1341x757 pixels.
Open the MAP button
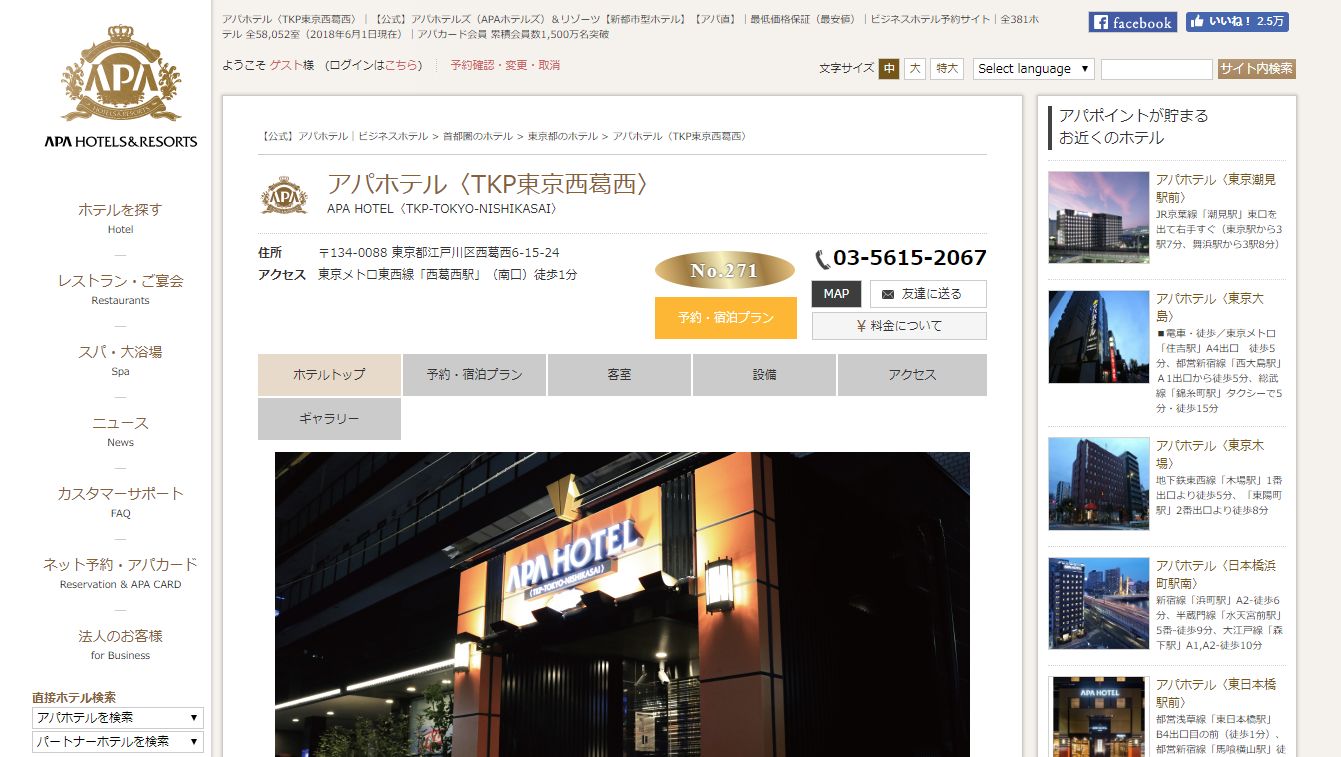click(x=836, y=294)
